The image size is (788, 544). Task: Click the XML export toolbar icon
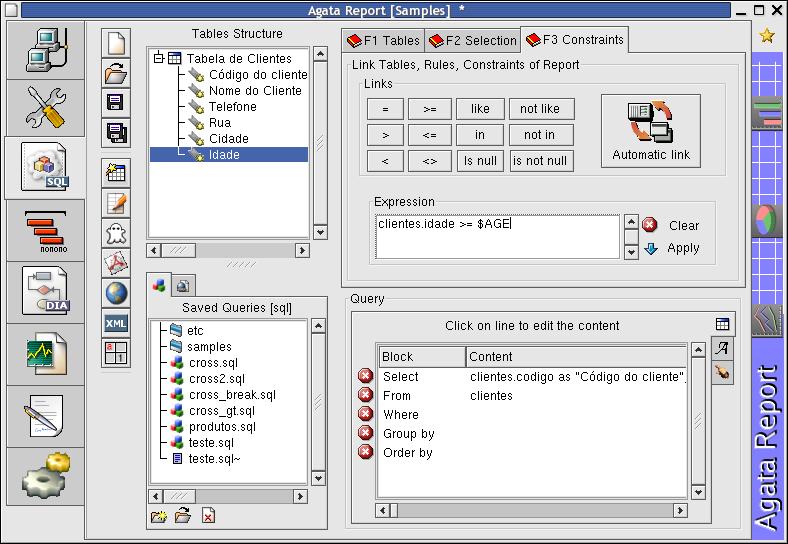point(116,323)
